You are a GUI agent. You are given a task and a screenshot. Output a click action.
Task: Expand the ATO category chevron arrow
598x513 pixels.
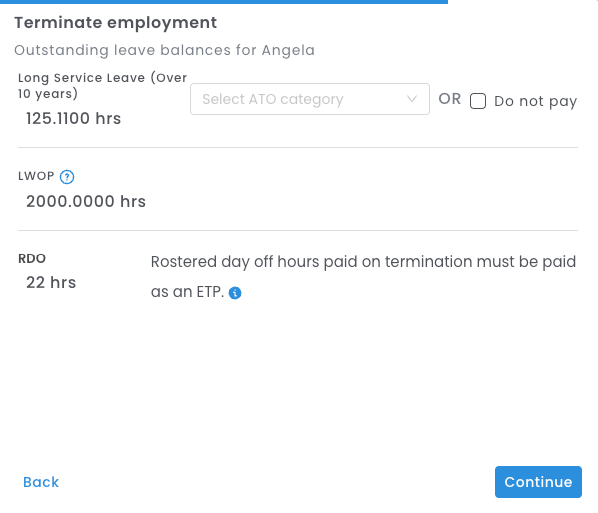[412, 99]
